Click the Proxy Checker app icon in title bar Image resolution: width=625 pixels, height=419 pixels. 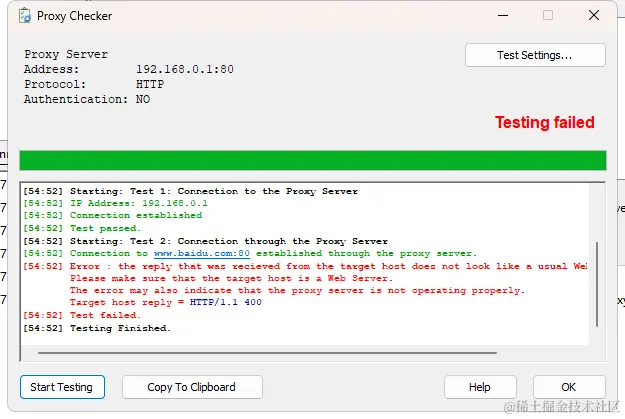[25, 16]
